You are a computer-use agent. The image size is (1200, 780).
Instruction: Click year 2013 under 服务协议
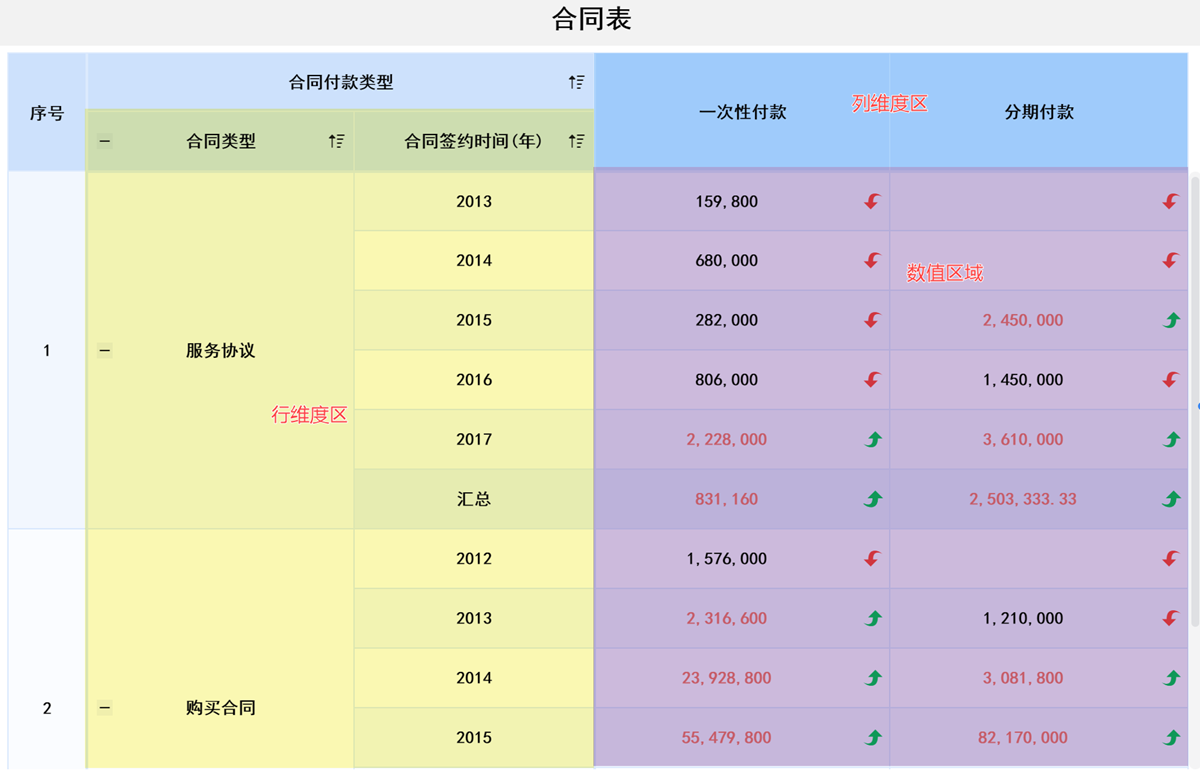click(474, 201)
